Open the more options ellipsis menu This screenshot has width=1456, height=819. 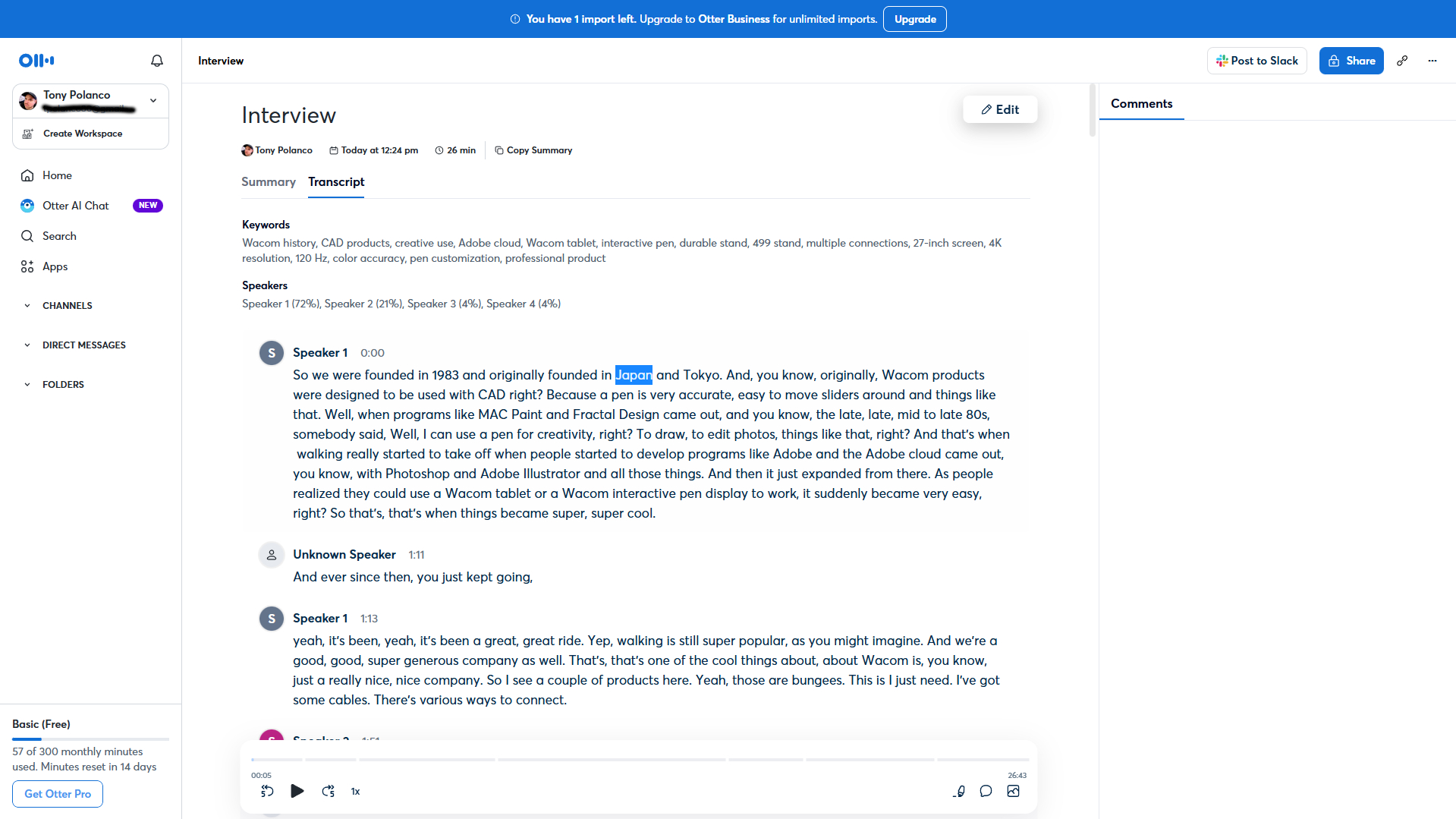click(x=1432, y=61)
